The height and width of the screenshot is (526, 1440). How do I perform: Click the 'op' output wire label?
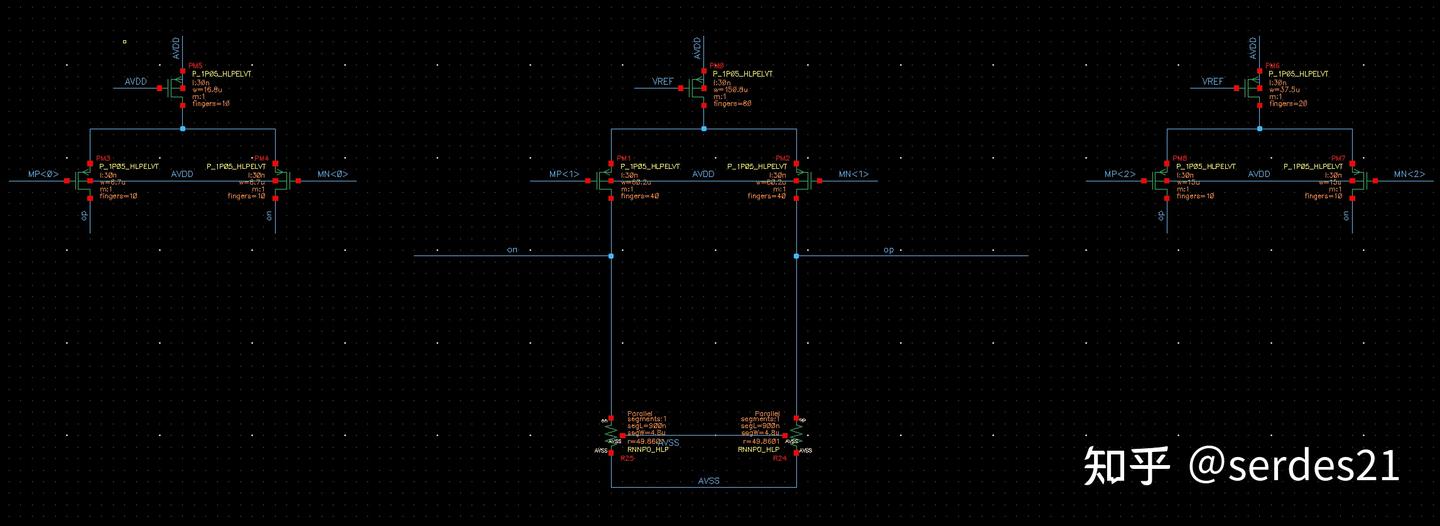887,249
